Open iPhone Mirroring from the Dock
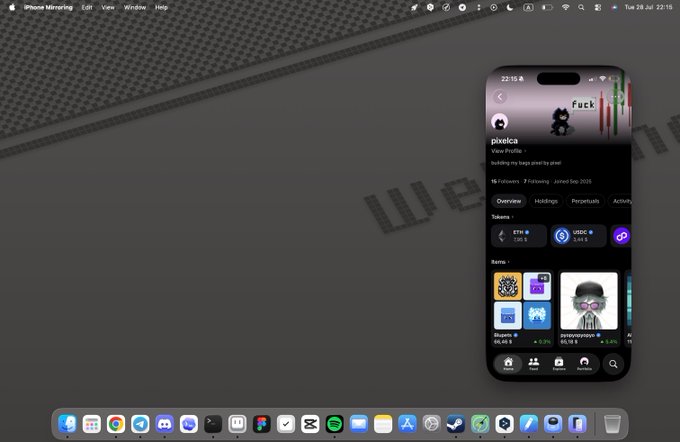The height and width of the screenshot is (442, 680). point(577,424)
